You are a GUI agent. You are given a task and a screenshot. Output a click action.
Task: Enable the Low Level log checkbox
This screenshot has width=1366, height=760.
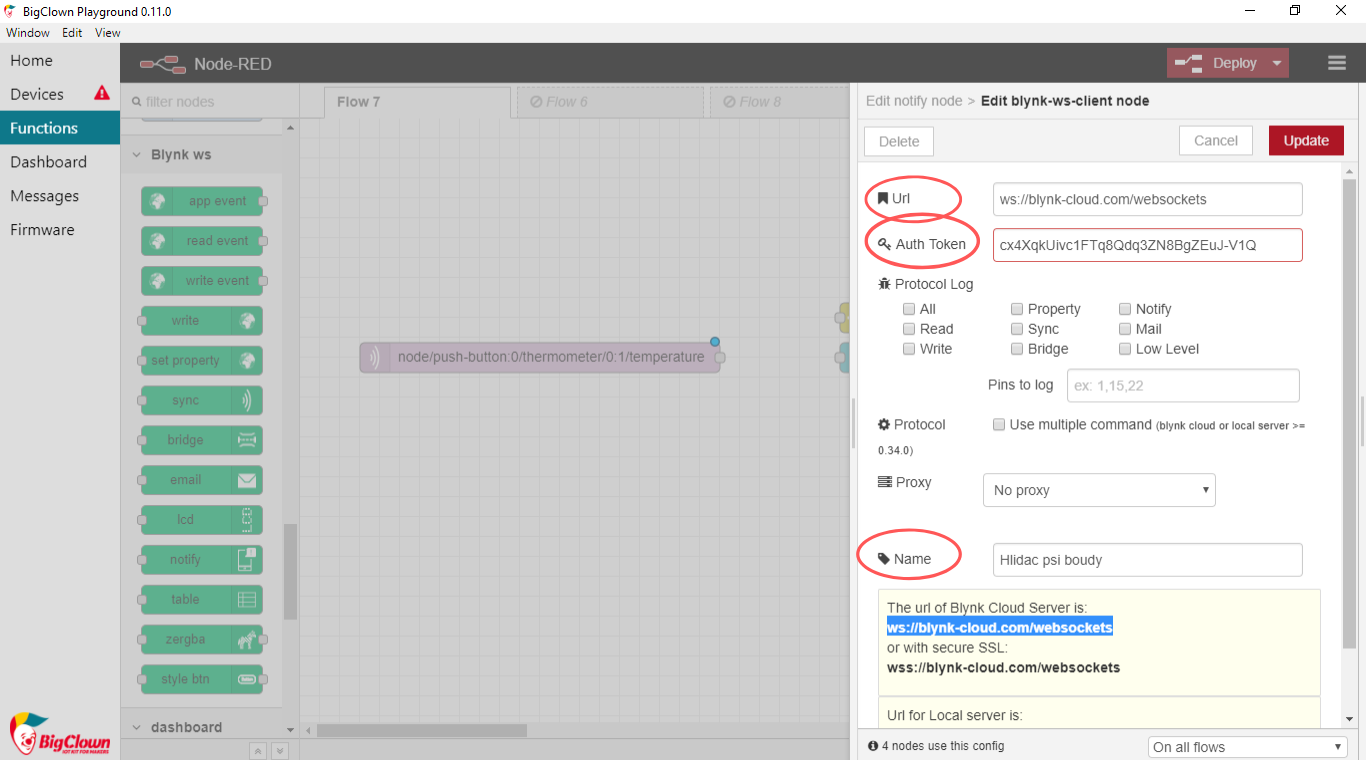(1125, 349)
